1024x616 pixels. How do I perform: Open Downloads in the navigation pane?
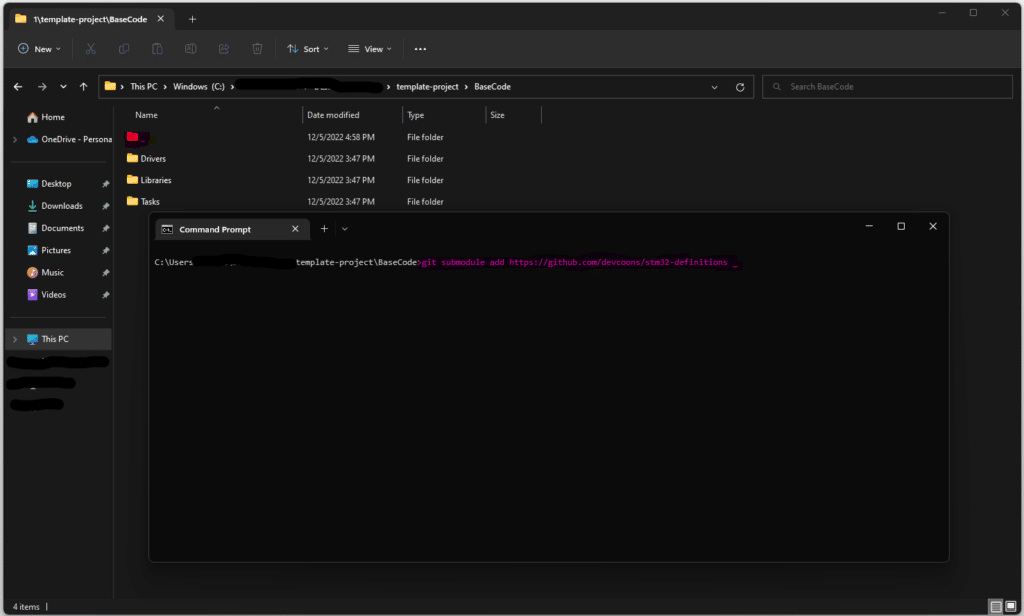tap(55, 206)
